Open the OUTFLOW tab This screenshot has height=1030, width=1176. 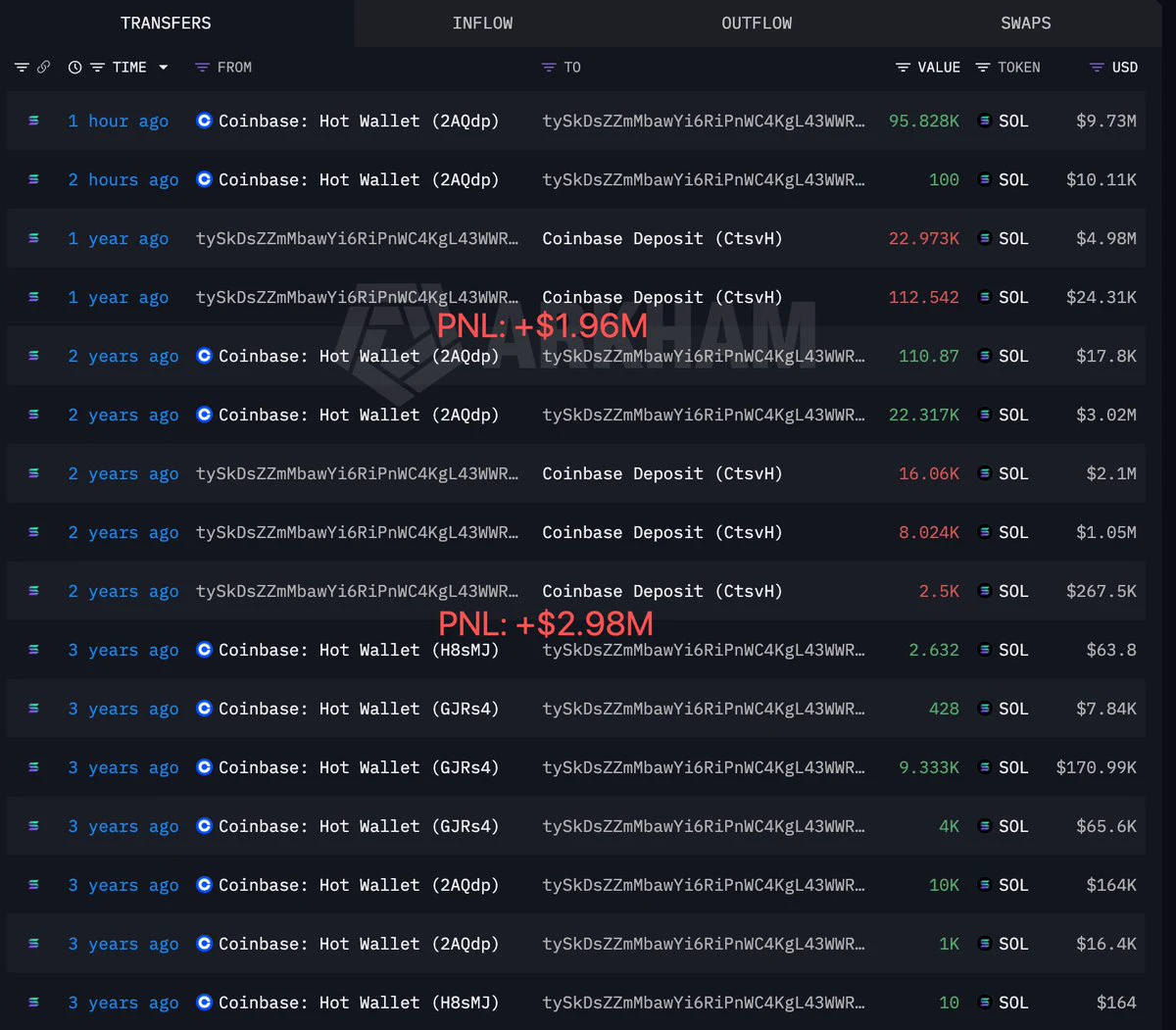click(x=757, y=23)
